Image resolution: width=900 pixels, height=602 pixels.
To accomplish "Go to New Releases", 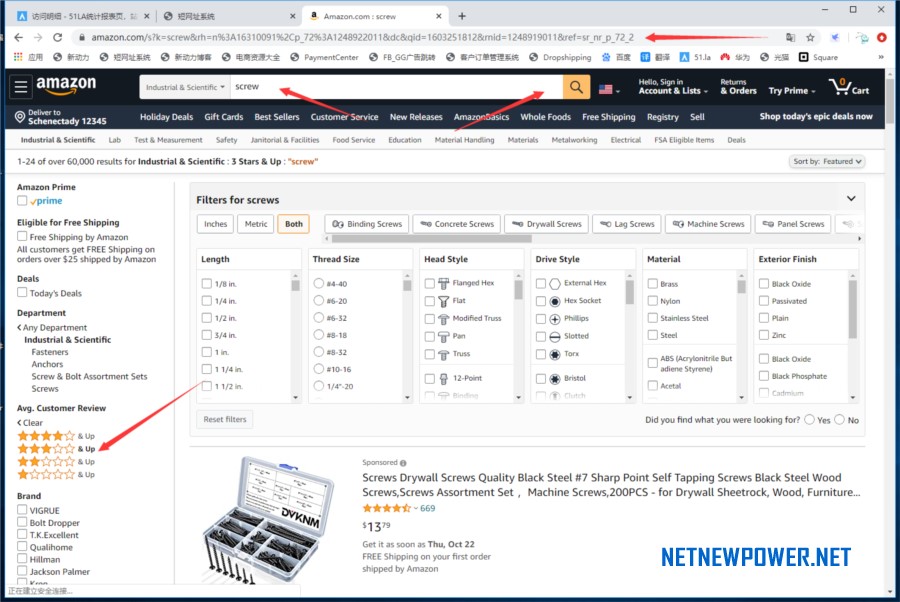I will pyautogui.click(x=416, y=117).
